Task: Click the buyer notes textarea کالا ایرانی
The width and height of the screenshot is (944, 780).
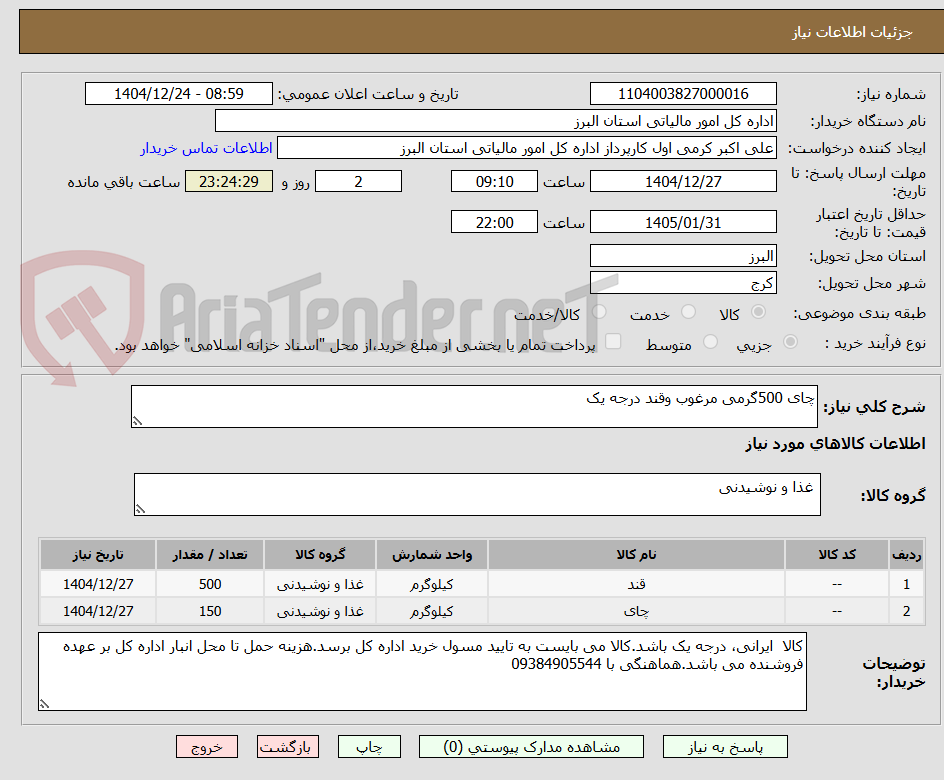Action: pos(422,671)
